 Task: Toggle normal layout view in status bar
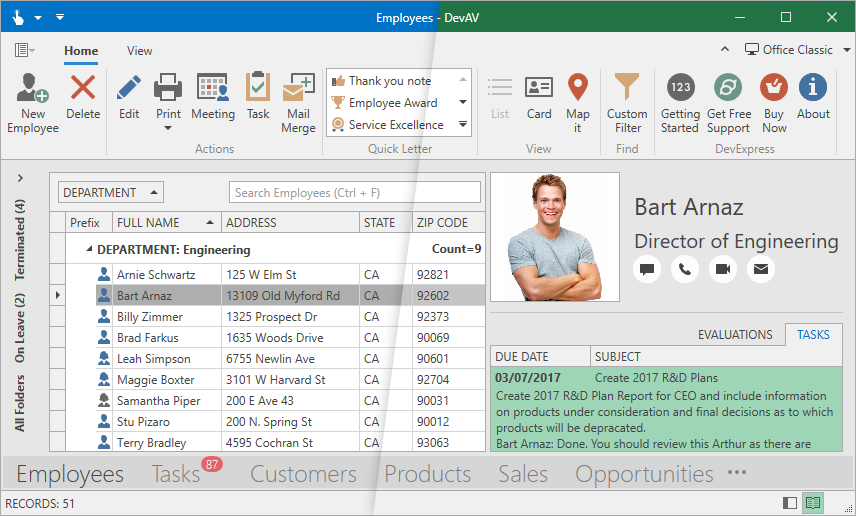(789, 503)
